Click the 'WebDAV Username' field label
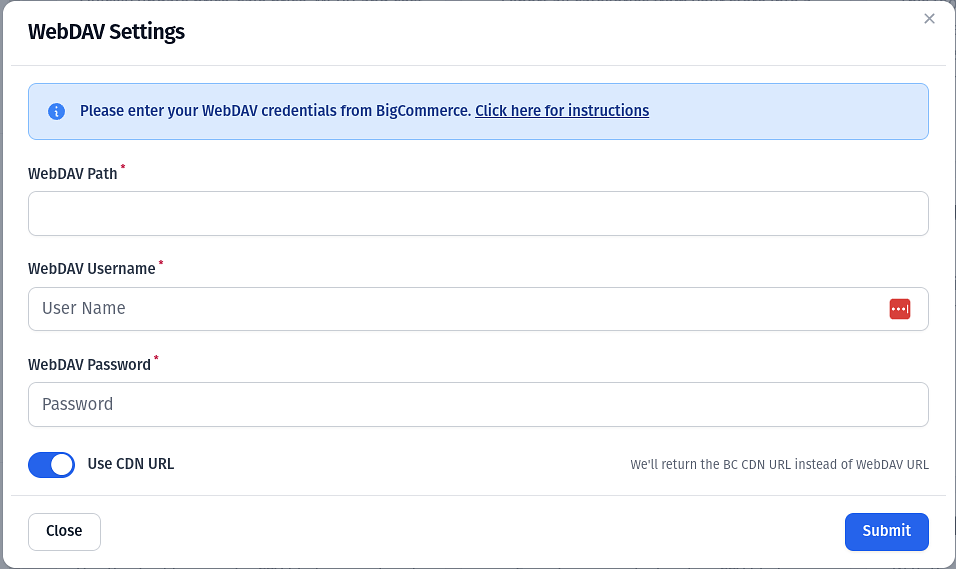 click(x=91, y=269)
